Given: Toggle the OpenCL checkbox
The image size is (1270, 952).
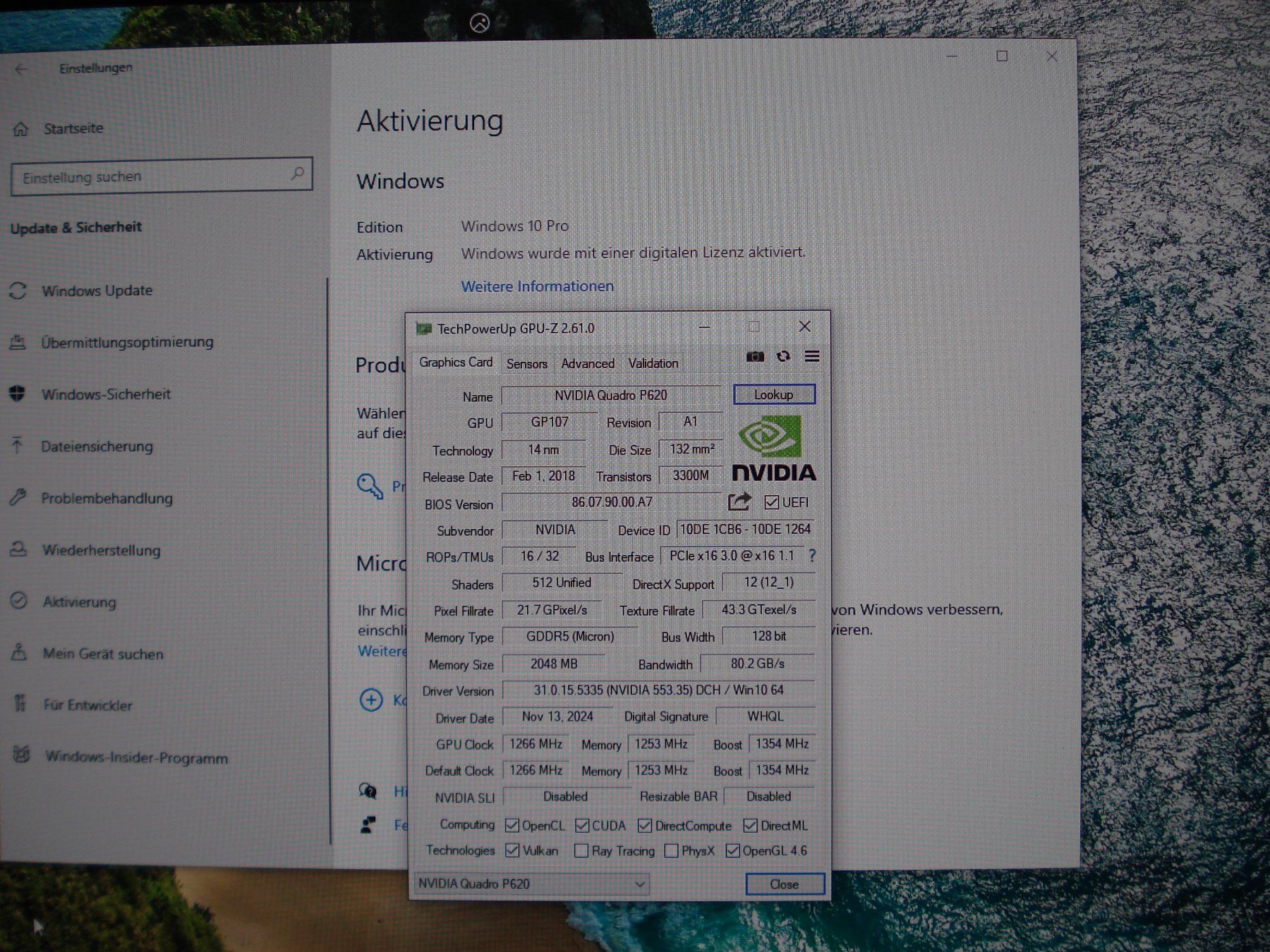Looking at the screenshot, I should (513, 826).
